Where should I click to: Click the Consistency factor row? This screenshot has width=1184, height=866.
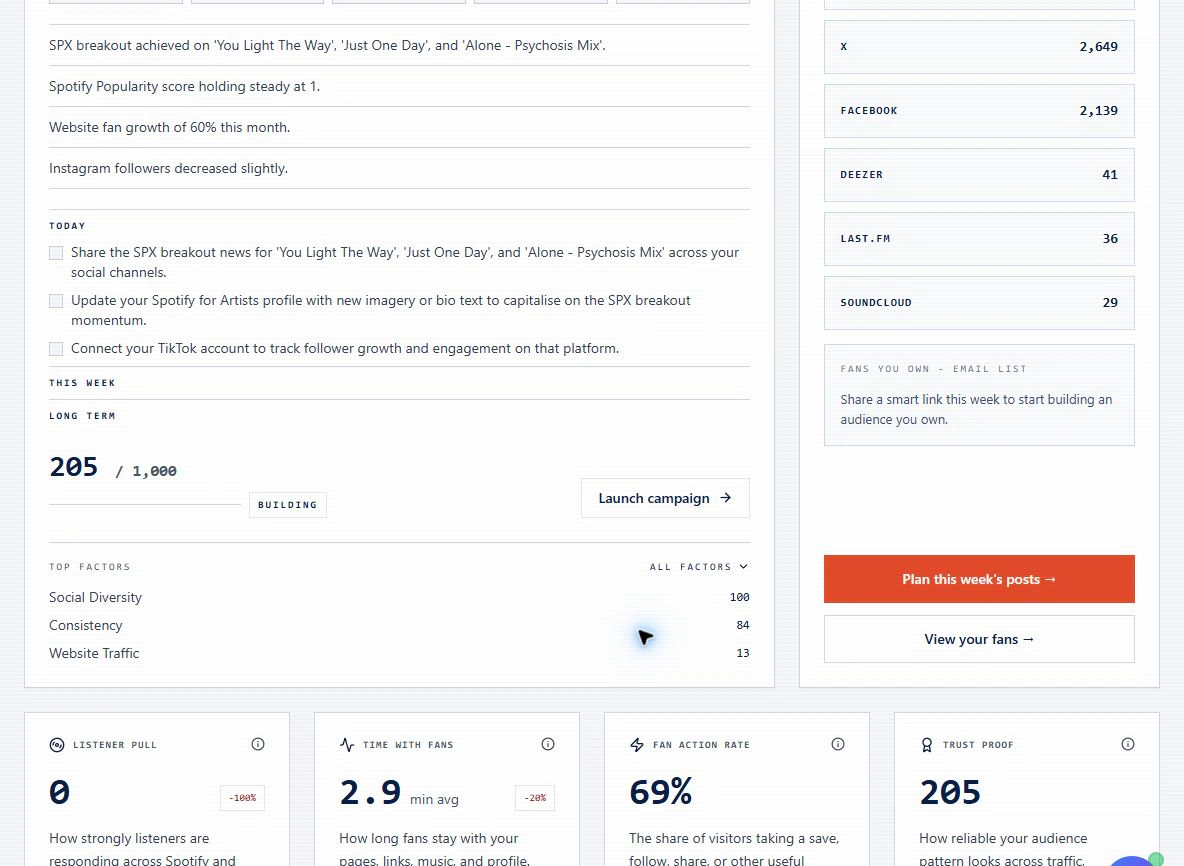399,625
